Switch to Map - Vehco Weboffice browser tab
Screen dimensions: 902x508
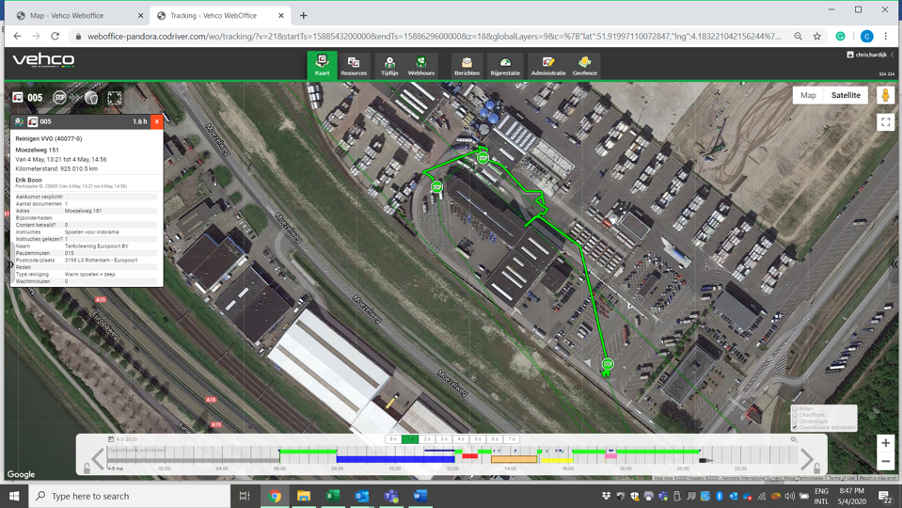(x=81, y=16)
